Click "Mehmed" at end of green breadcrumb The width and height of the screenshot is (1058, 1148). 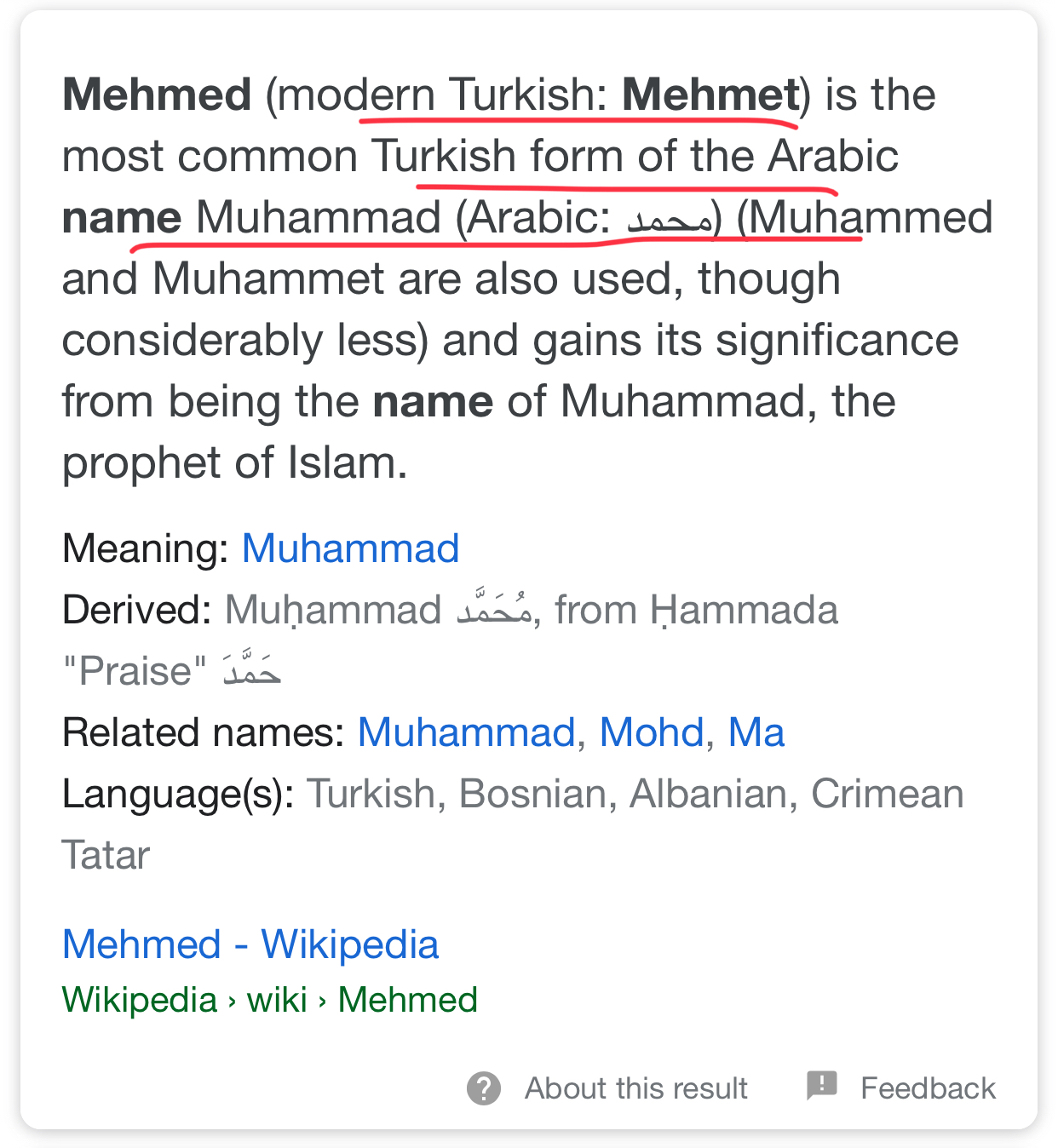tap(407, 1000)
